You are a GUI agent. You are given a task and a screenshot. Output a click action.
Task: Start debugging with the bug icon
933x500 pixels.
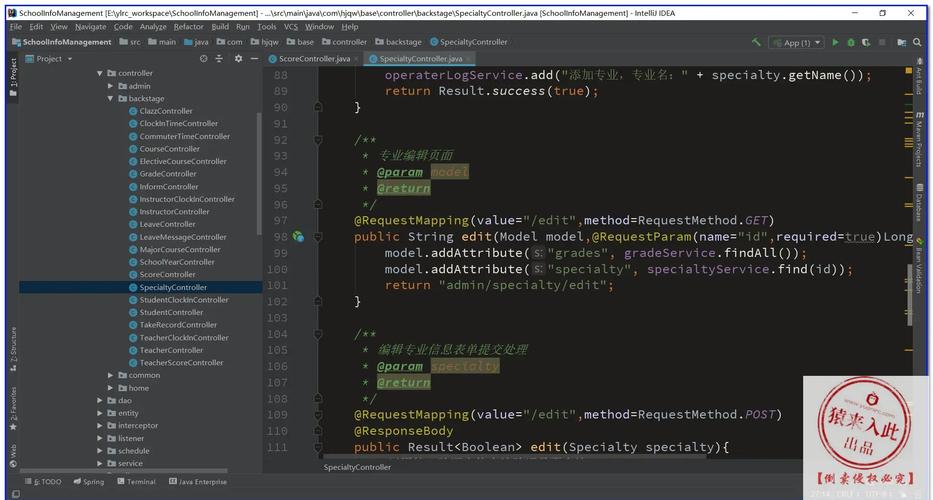851,42
